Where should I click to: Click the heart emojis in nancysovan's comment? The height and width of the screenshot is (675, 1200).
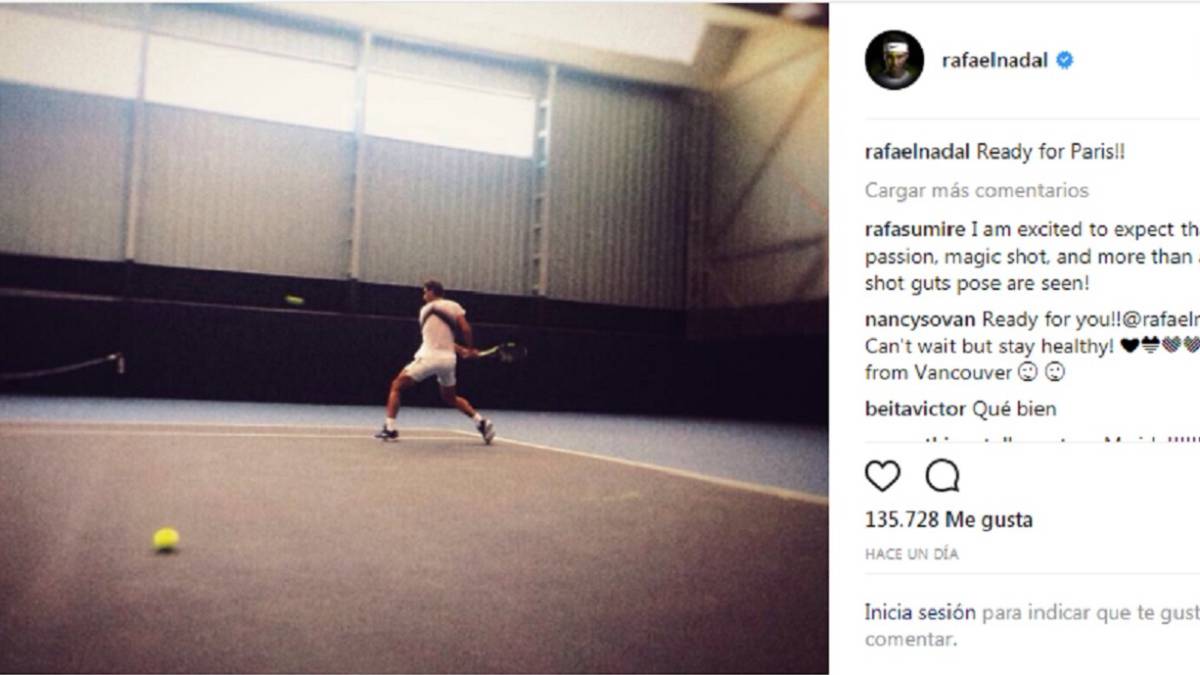point(1160,346)
